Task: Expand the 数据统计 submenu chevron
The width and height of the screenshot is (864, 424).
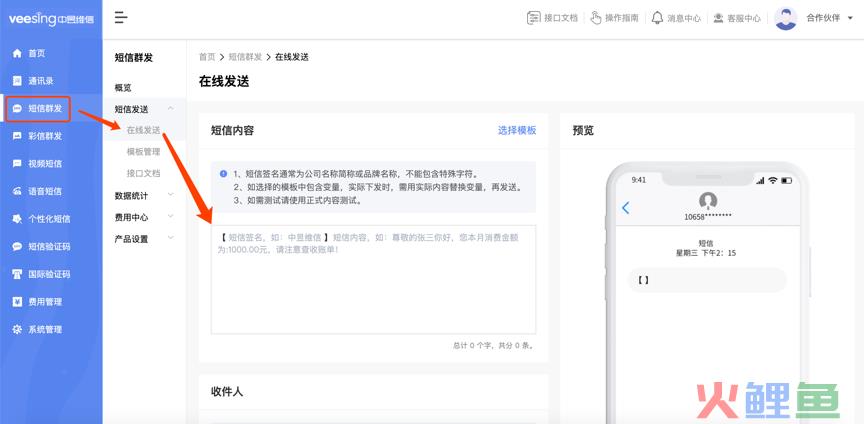Action: [x=170, y=195]
